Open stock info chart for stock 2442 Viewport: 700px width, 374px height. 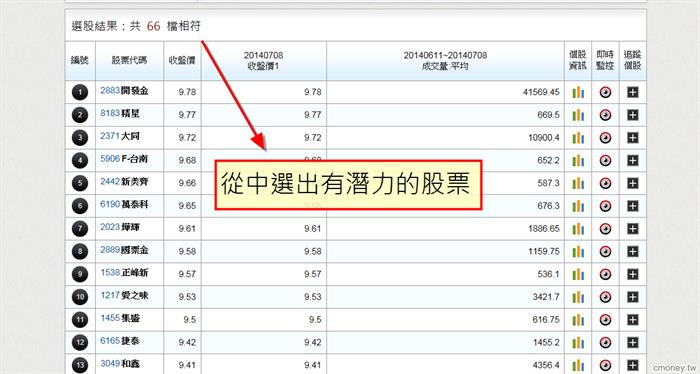pos(578,183)
